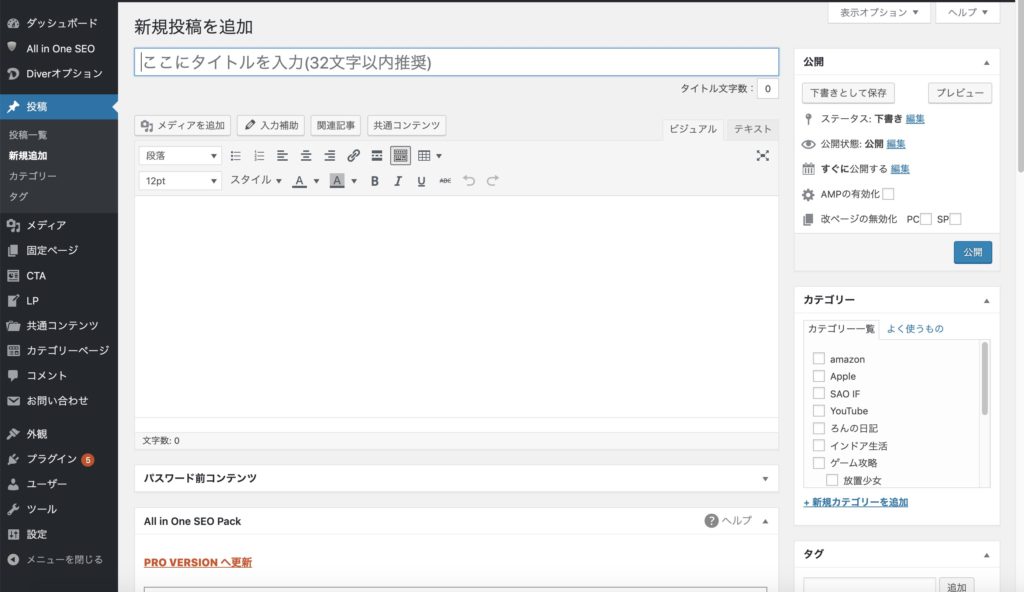Apply strikethrough formatting

tap(445, 181)
